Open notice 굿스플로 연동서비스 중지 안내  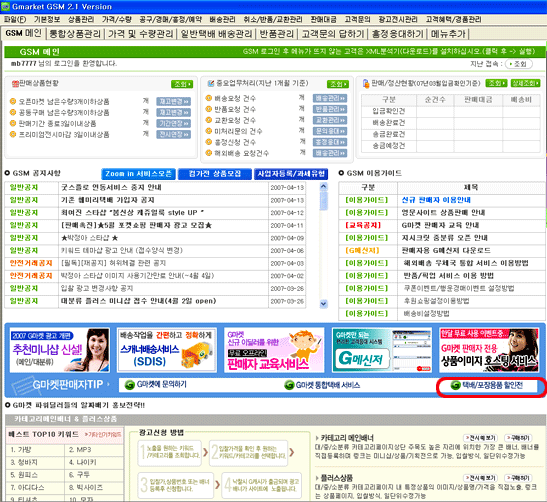(x=111, y=188)
